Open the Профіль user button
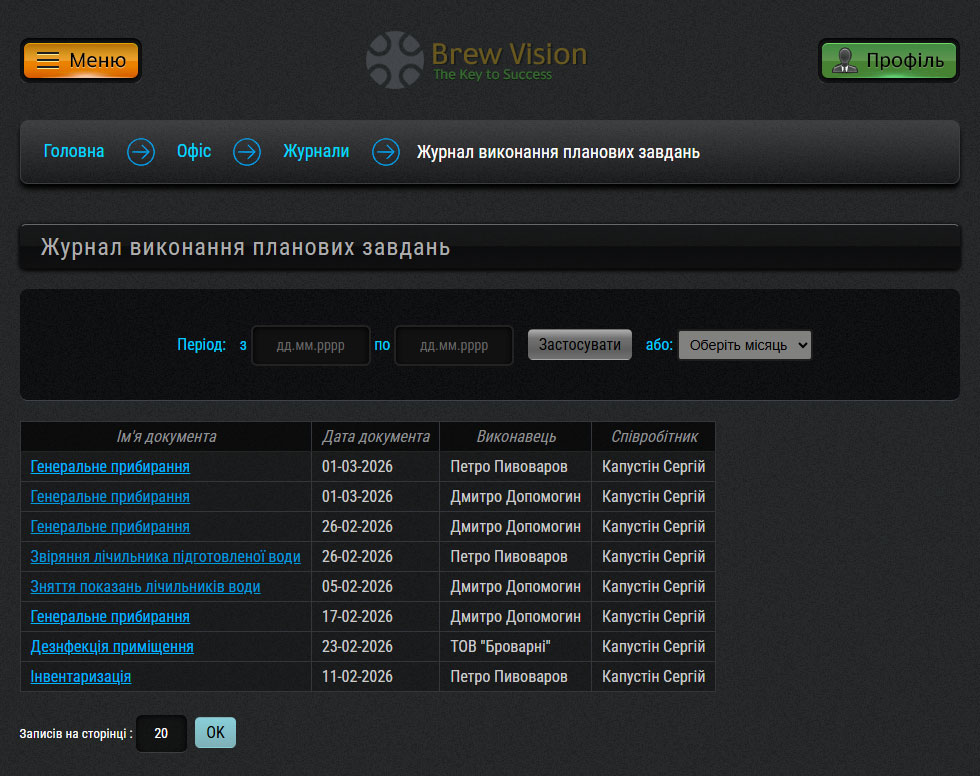Image resolution: width=980 pixels, height=776 pixels. pos(888,60)
